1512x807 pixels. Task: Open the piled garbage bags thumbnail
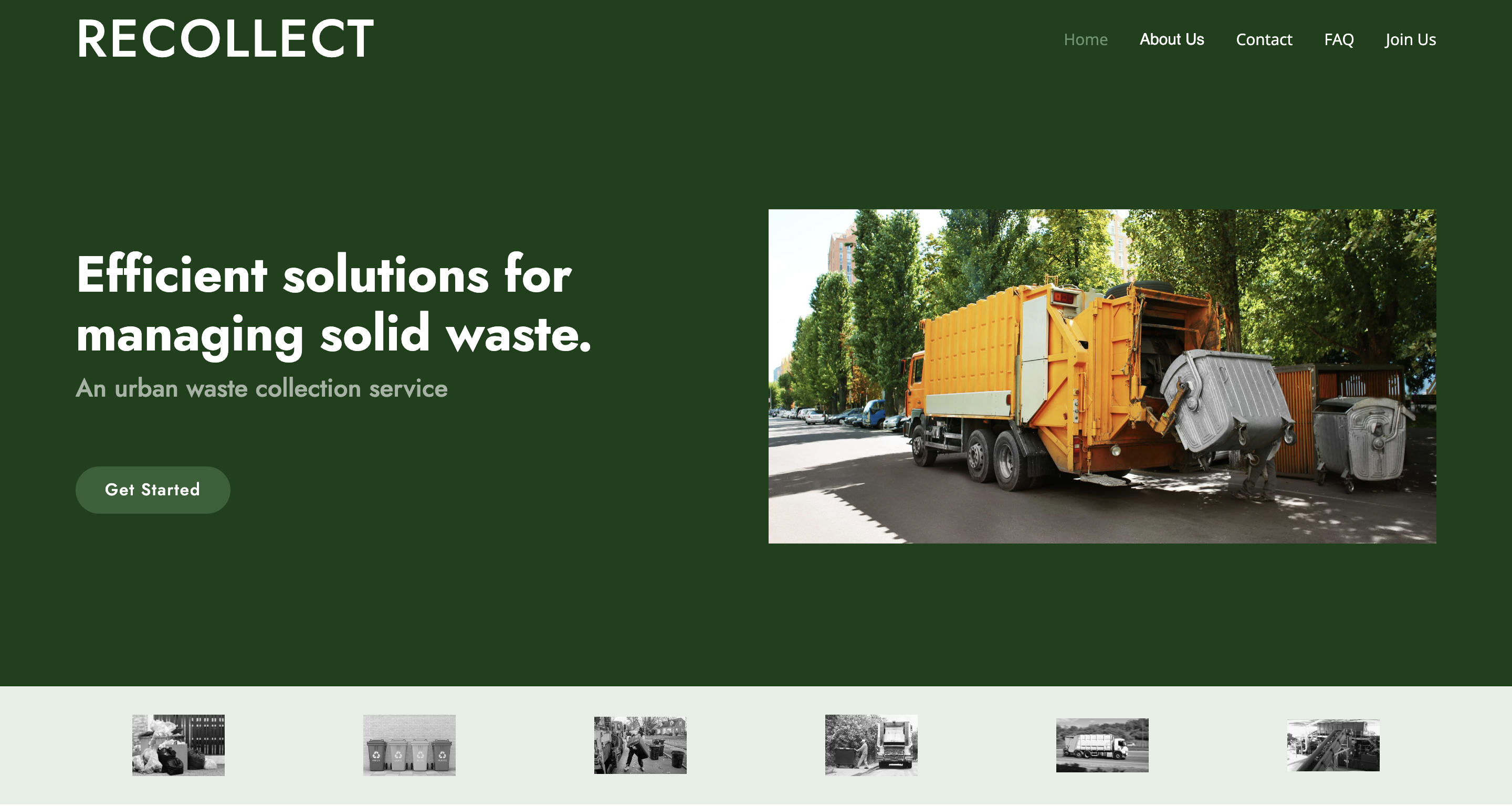(x=178, y=745)
